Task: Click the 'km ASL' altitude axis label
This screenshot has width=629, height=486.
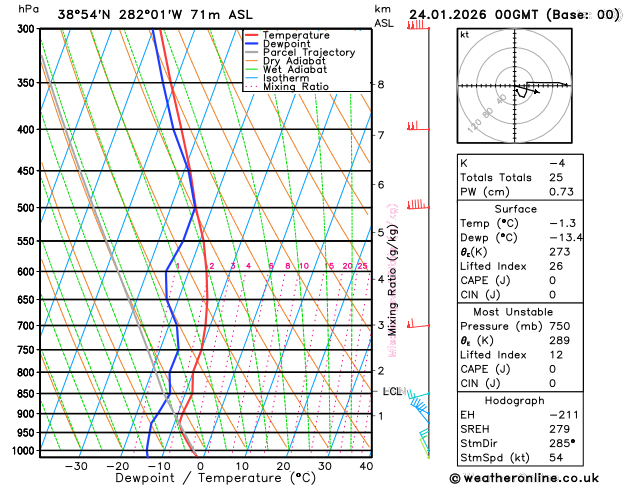Action: point(384,16)
